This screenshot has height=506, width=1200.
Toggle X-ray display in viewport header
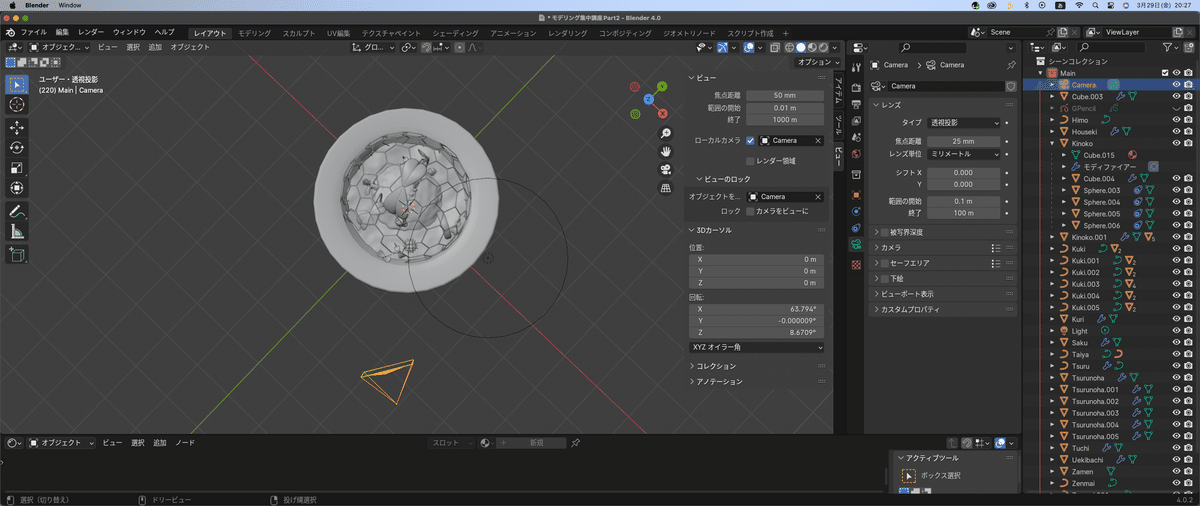[774, 47]
